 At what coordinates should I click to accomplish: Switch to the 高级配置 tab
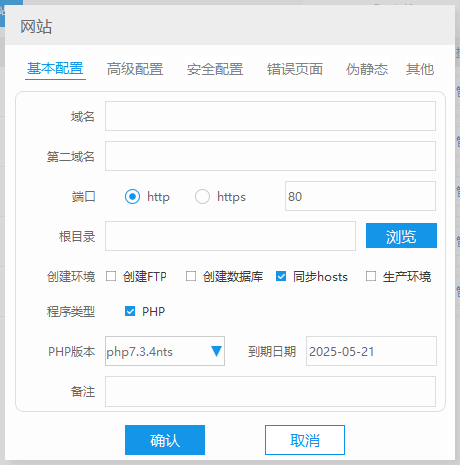[135, 69]
